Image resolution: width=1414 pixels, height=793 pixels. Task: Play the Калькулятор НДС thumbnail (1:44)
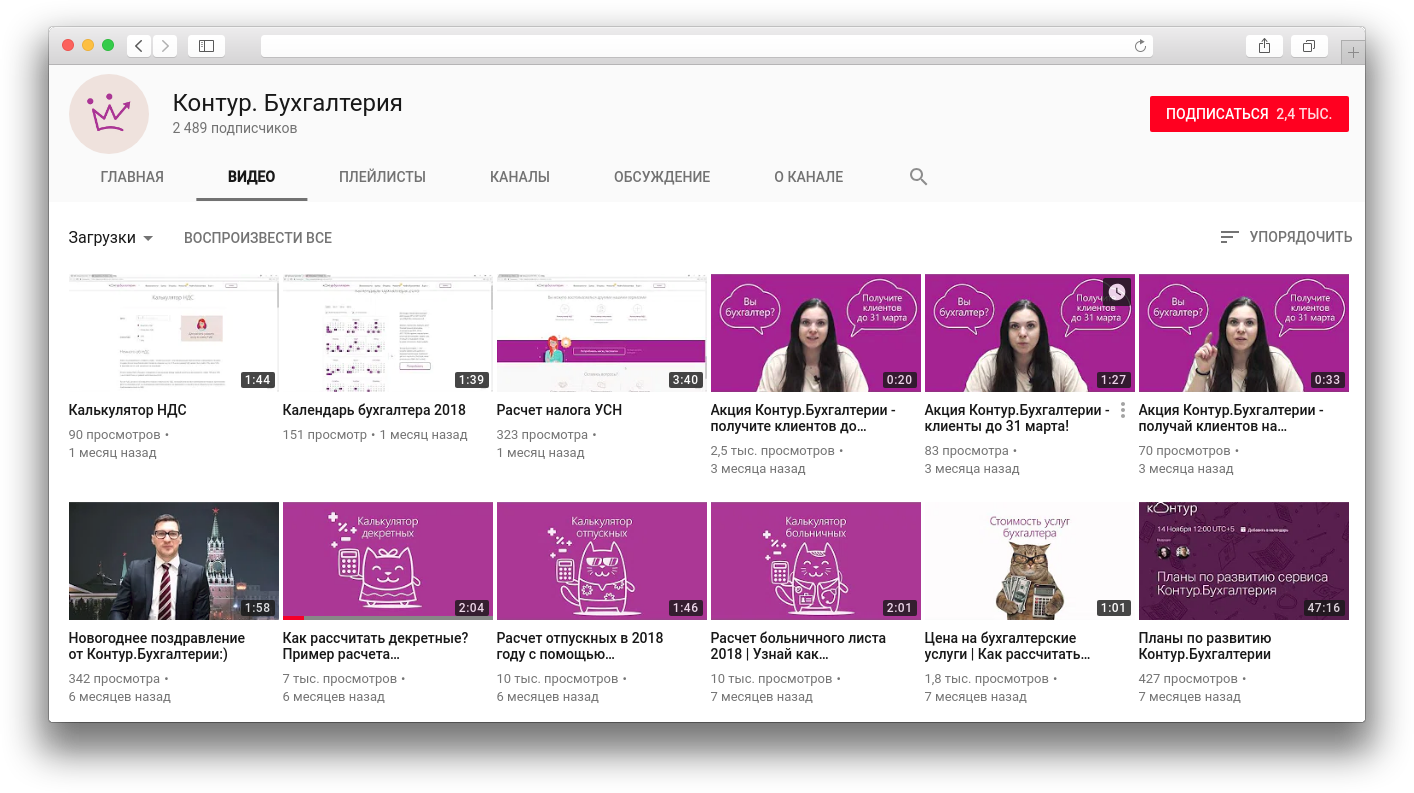point(174,333)
